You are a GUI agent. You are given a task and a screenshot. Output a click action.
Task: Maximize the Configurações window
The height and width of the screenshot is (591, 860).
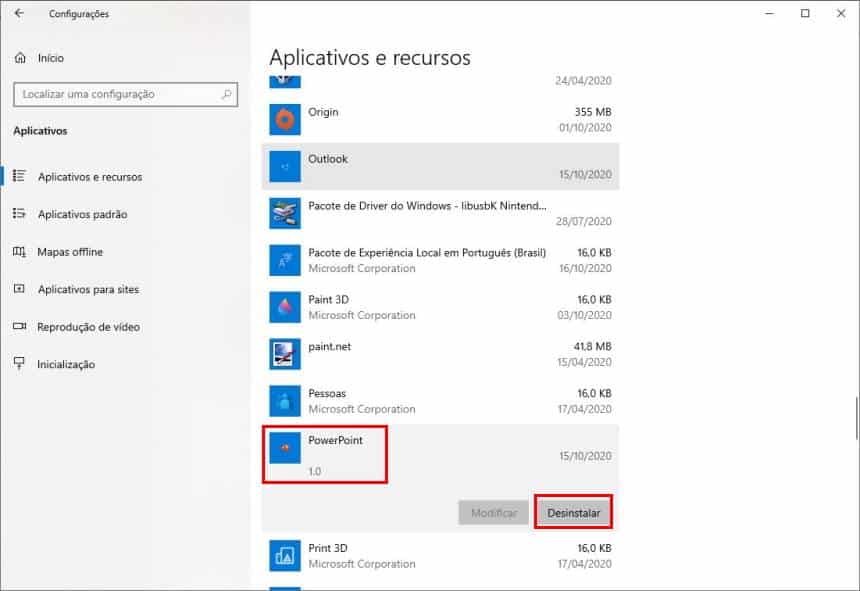click(x=805, y=13)
